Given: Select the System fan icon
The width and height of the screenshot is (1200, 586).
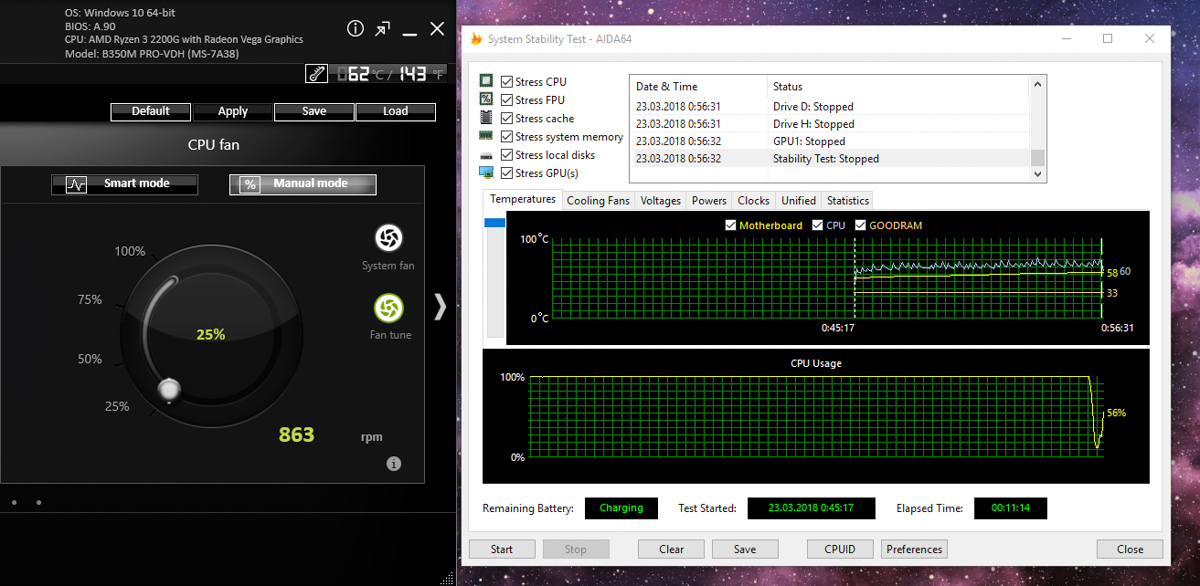Looking at the screenshot, I should 388,238.
